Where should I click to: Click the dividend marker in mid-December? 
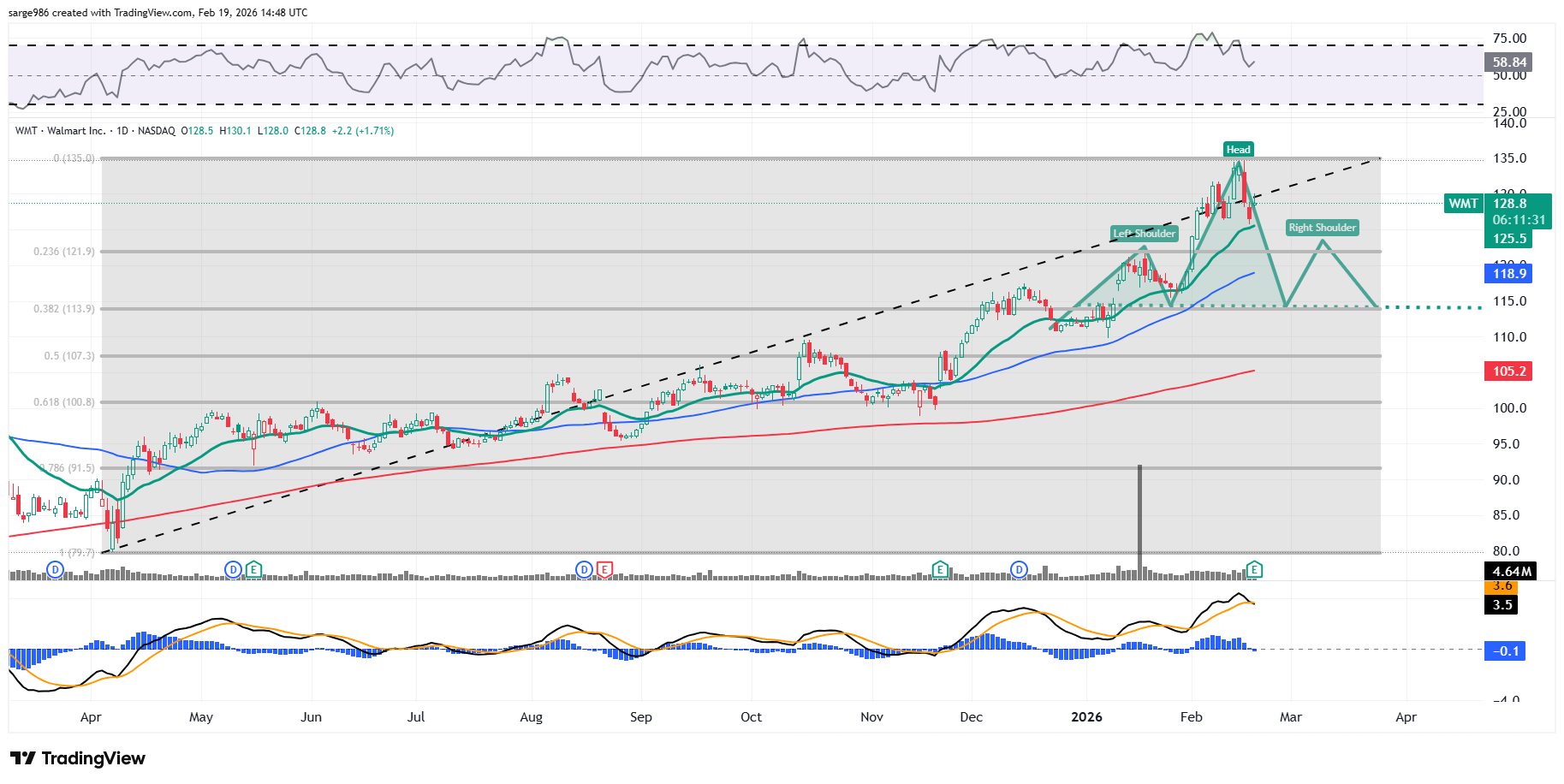click(1019, 569)
